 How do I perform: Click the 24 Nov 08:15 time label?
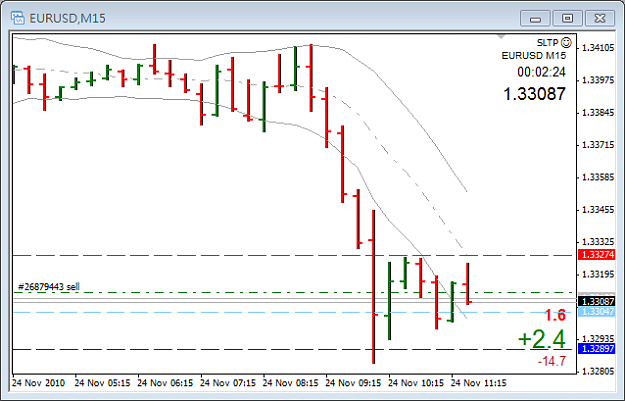pyautogui.click(x=291, y=383)
